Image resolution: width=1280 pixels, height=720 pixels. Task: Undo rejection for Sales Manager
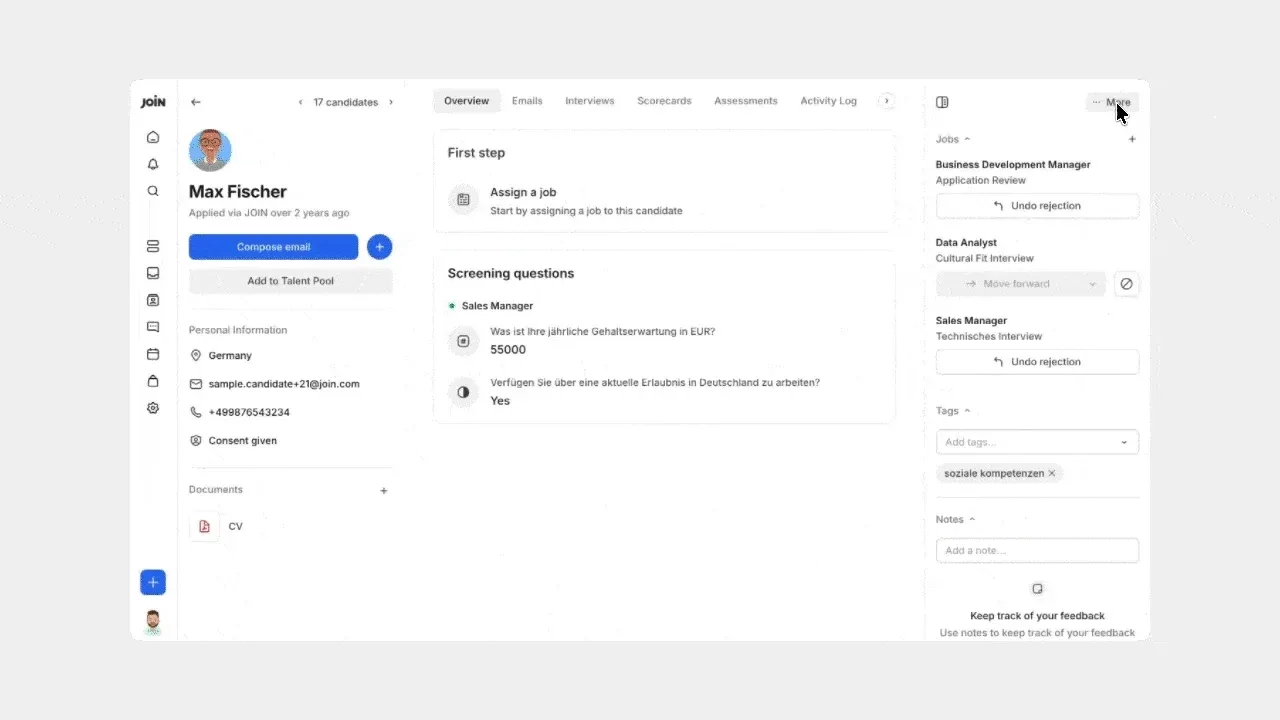point(1037,362)
